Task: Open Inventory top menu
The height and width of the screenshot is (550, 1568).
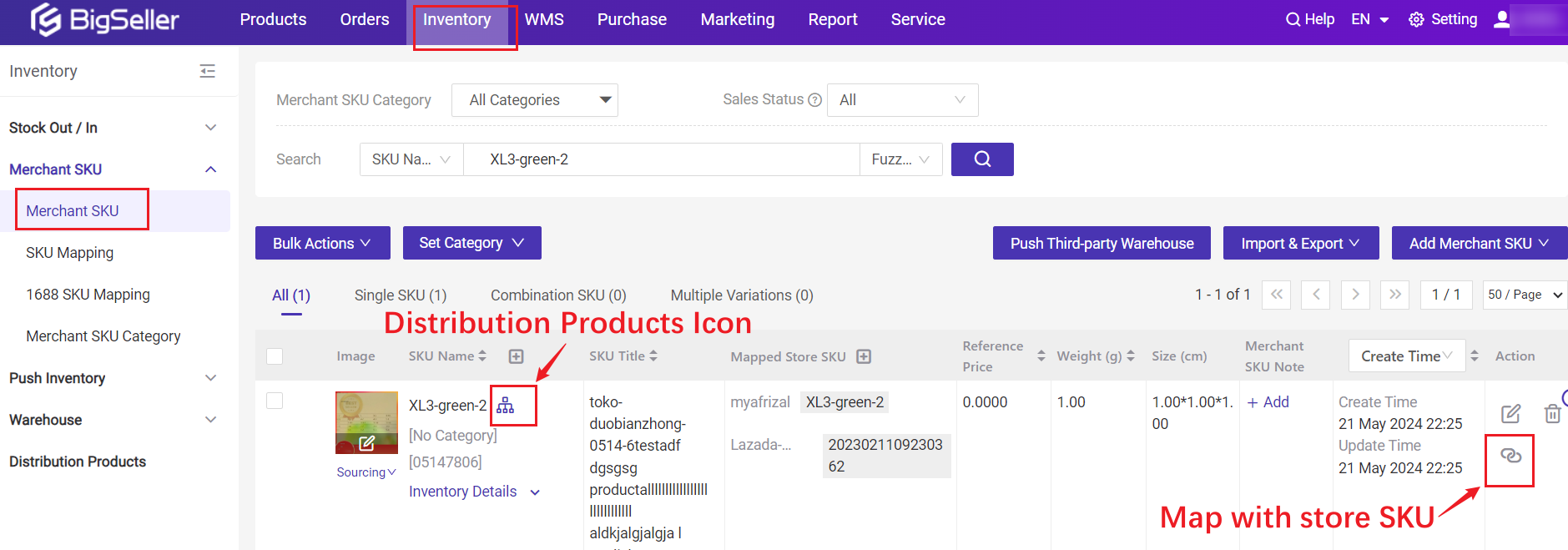Action: [x=456, y=19]
